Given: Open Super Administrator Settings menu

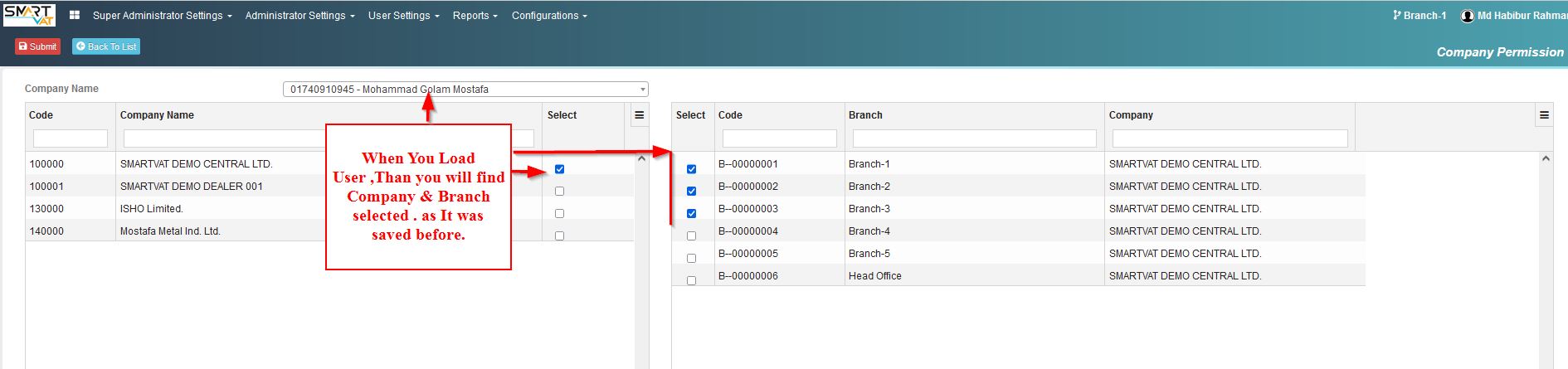Looking at the screenshot, I should 162,16.
